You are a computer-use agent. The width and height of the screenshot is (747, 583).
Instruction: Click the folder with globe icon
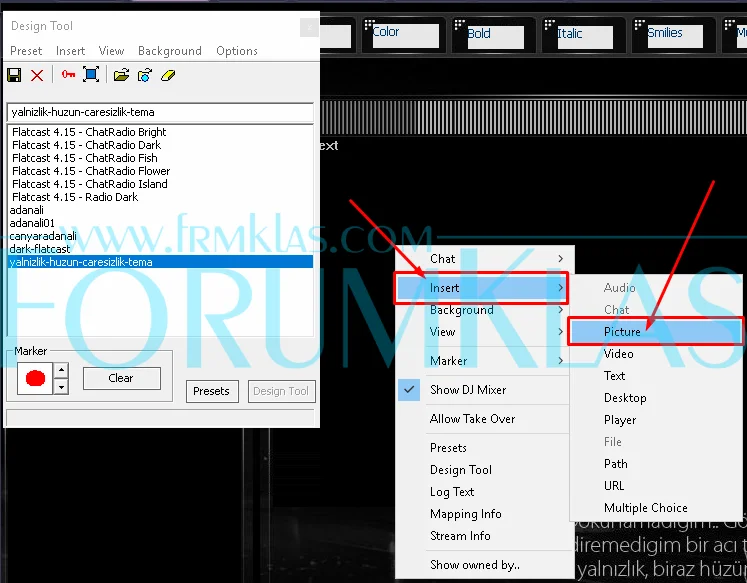point(145,75)
